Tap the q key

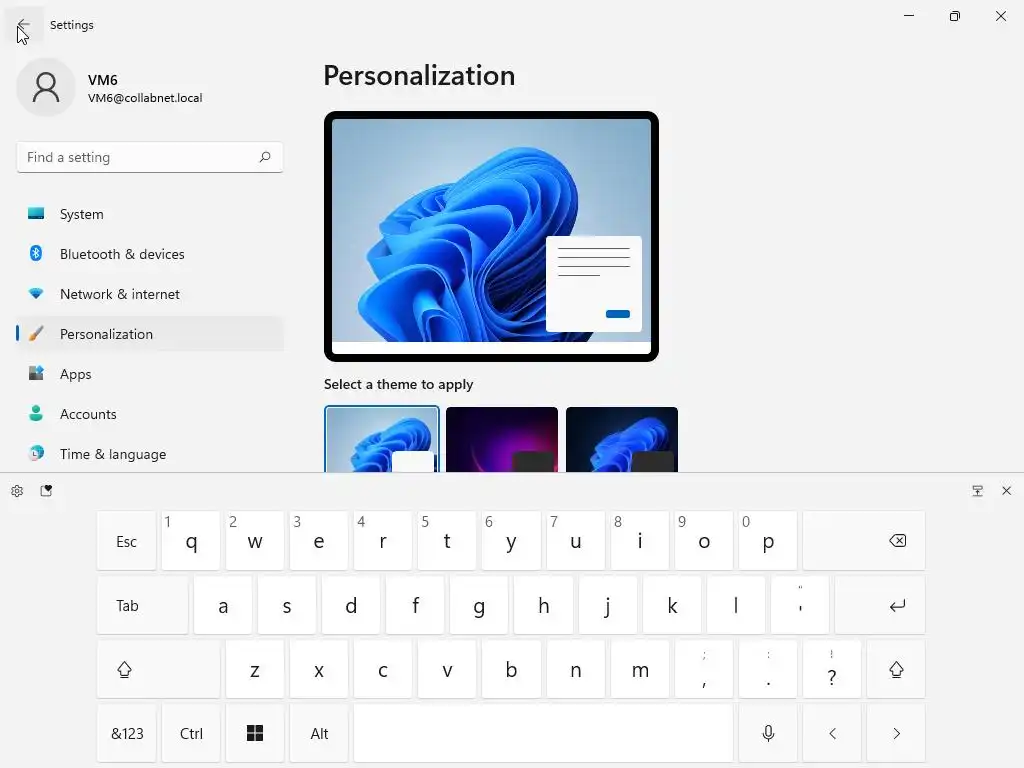[191, 541]
